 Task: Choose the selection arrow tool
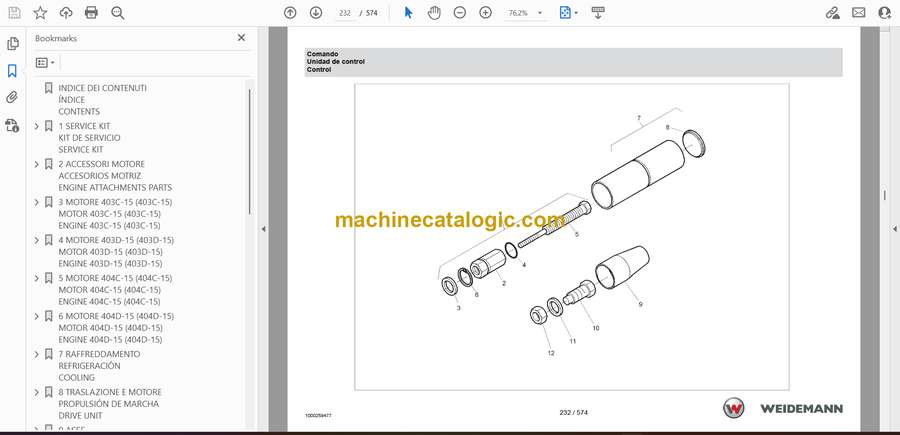point(408,13)
